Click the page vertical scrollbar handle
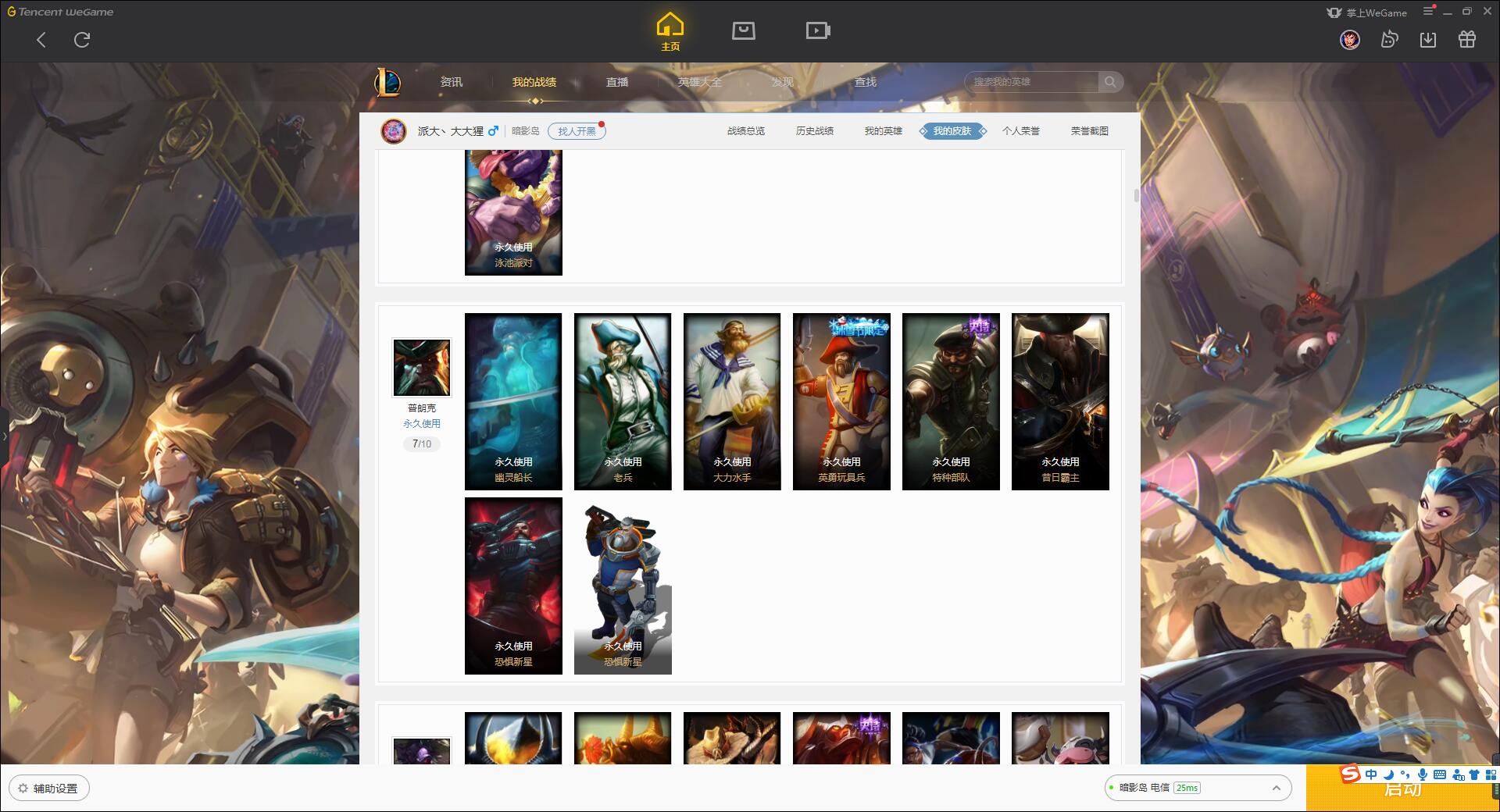 [1136, 195]
